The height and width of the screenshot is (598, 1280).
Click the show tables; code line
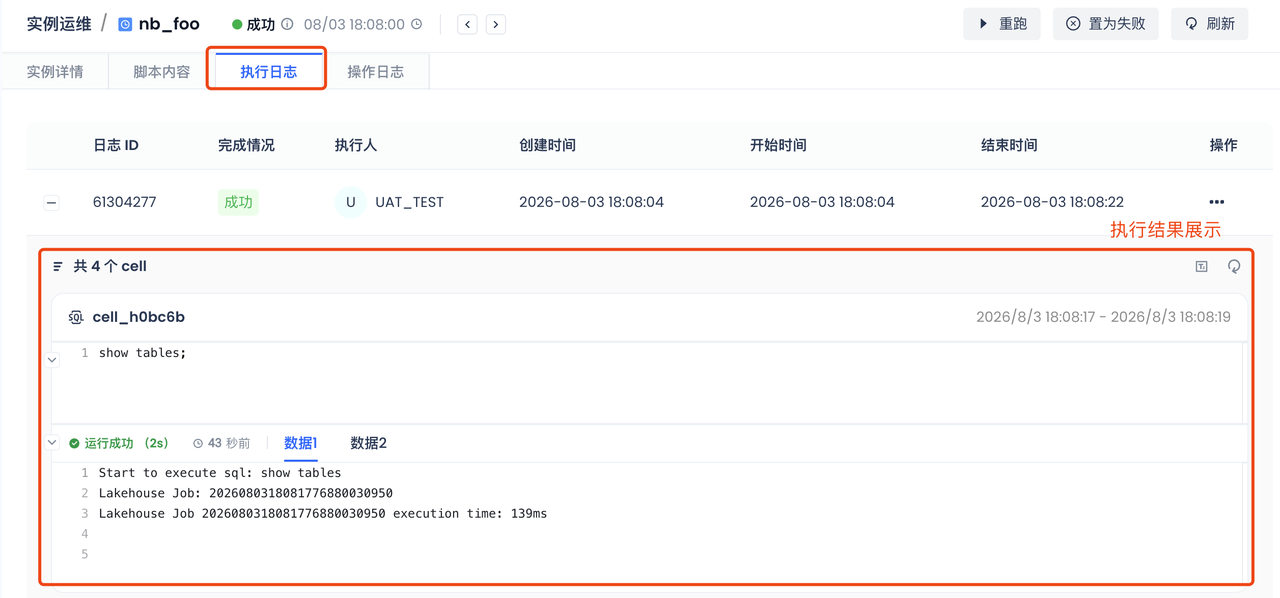(142, 353)
